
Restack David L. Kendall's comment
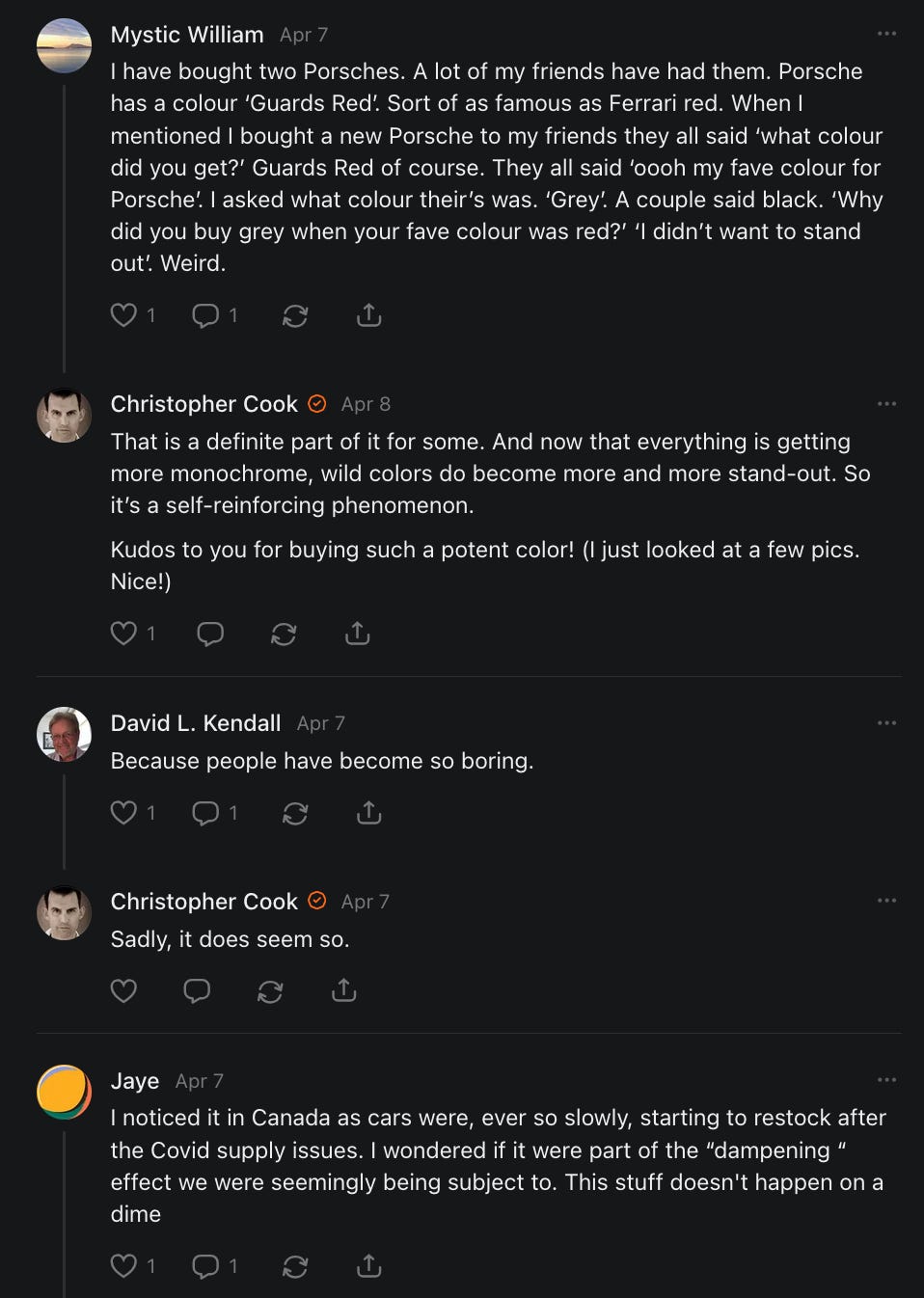295,813
